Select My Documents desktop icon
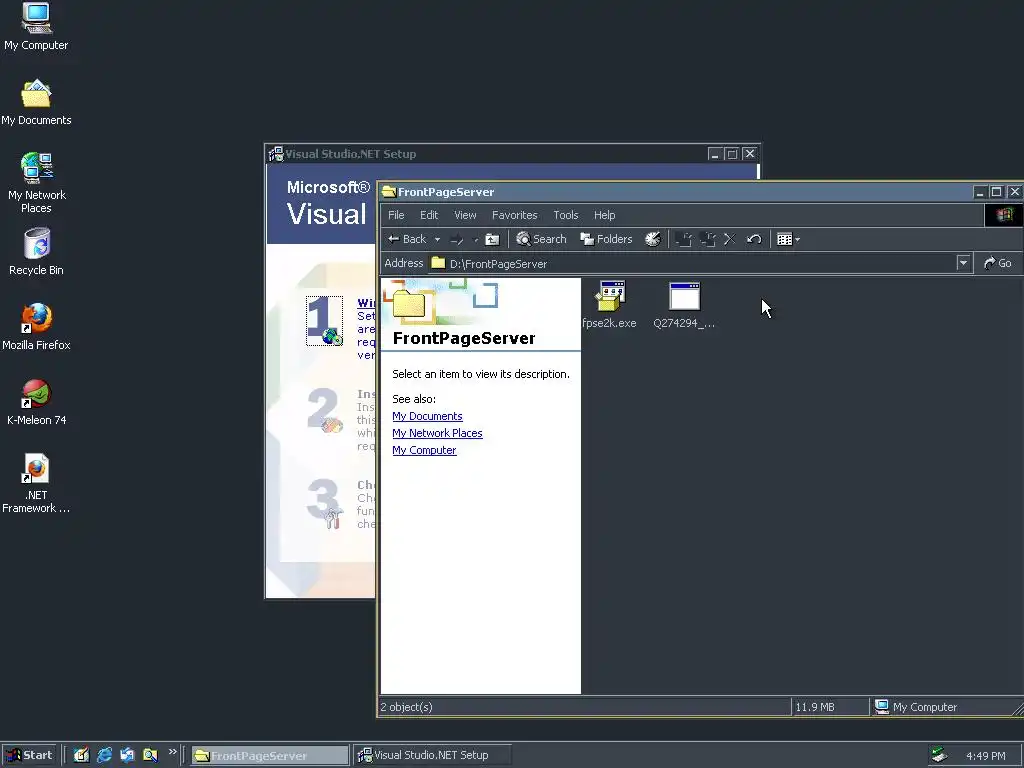1024x768 pixels. tap(36, 103)
